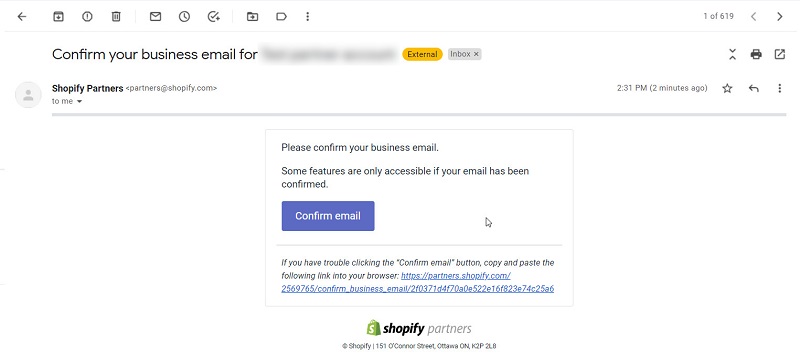Archive this email
The height and width of the screenshot is (364, 800).
[x=59, y=16]
